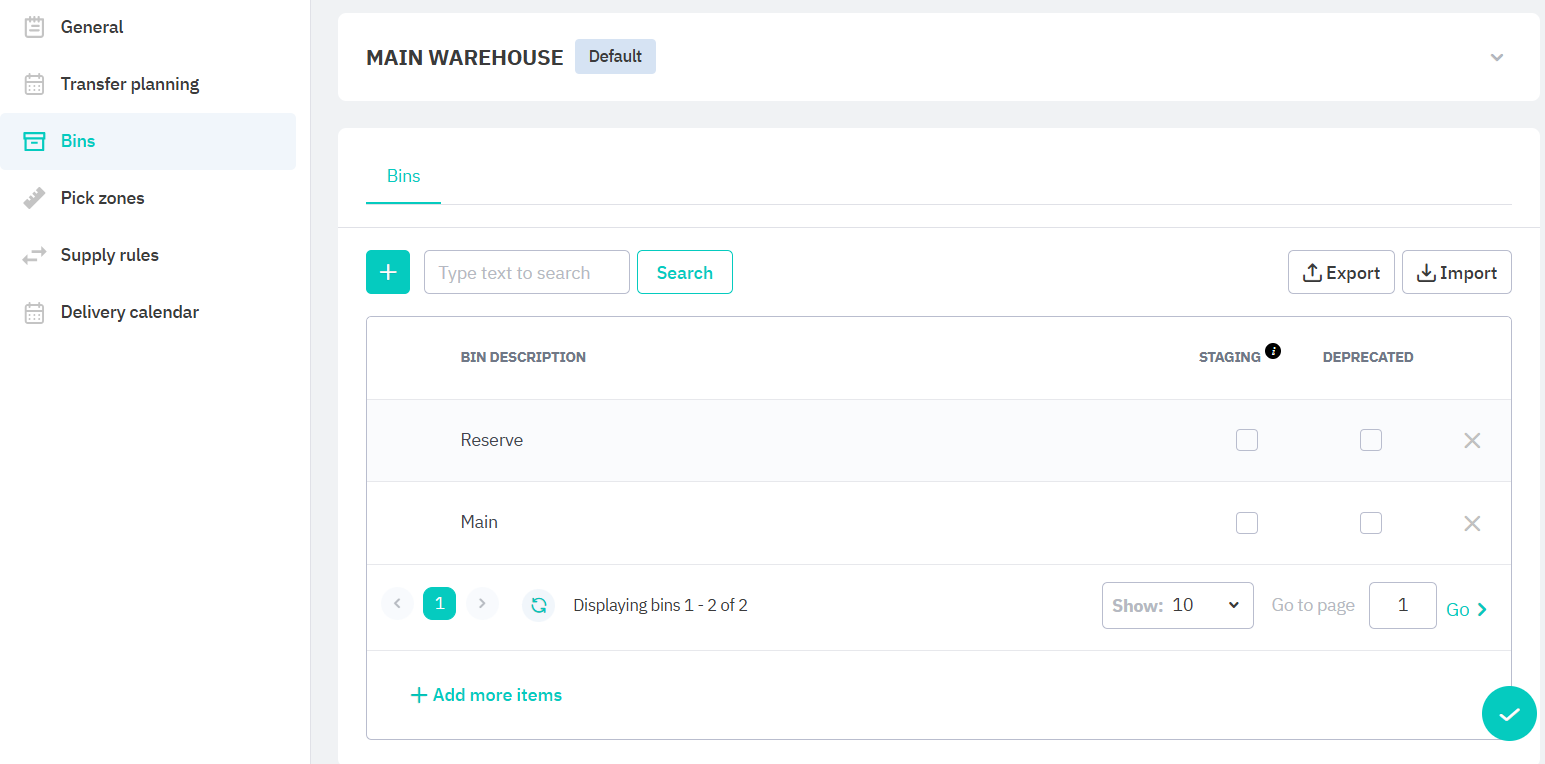Remove the Main bin using X icon
This screenshot has height=764, width=1545.
click(x=1471, y=523)
